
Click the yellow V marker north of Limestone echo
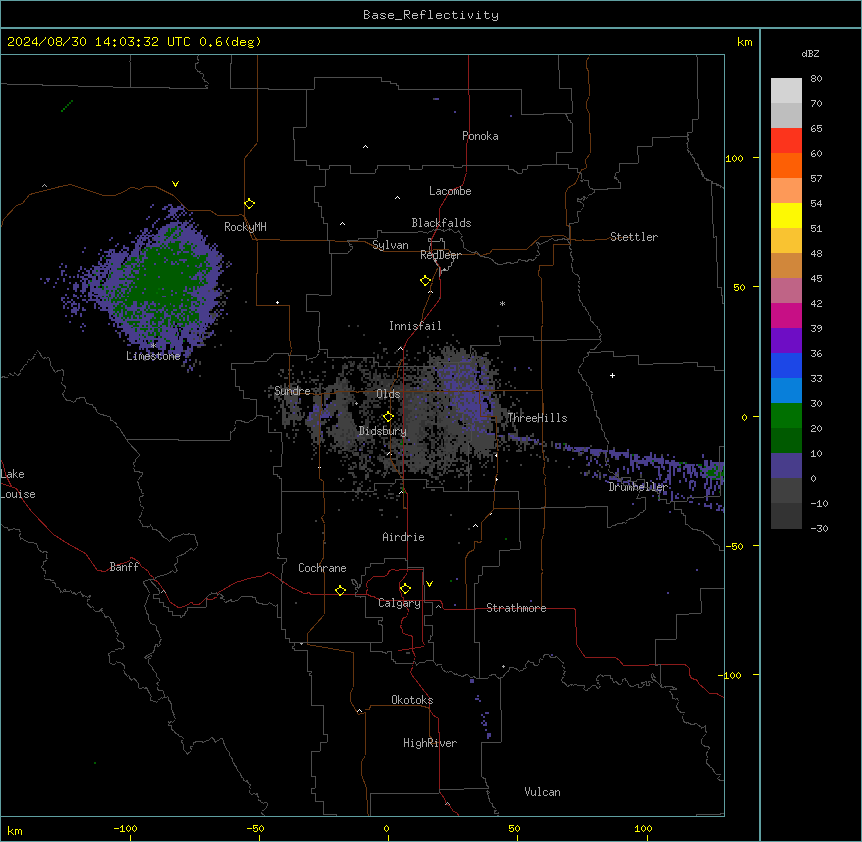(x=175, y=184)
